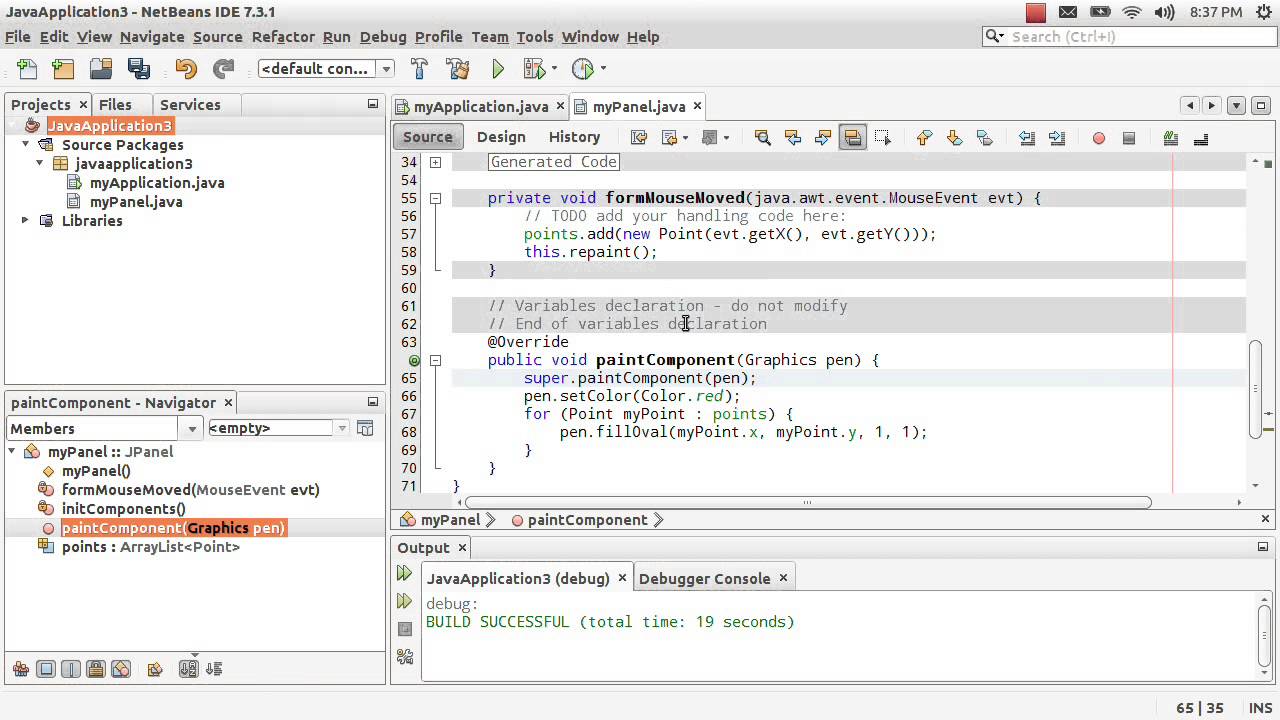The width and height of the screenshot is (1280, 720).
Task: Click the Last Edit icon in editor toolbar
Action: (x=639, y=138)
